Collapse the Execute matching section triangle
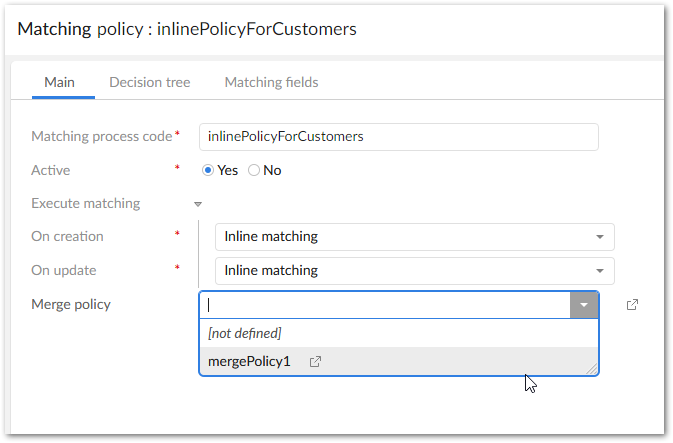Screen dimensions: 673x443 (198, 204)
